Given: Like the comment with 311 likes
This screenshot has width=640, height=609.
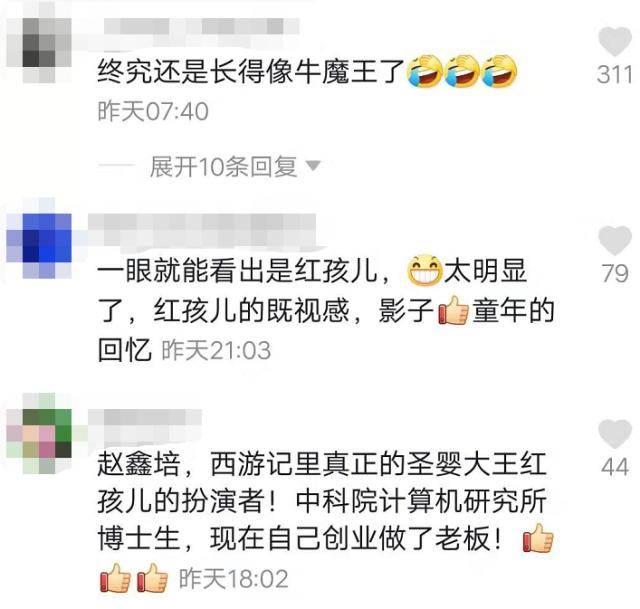Looking at the screenshot, I should click(x=615, y=42).
